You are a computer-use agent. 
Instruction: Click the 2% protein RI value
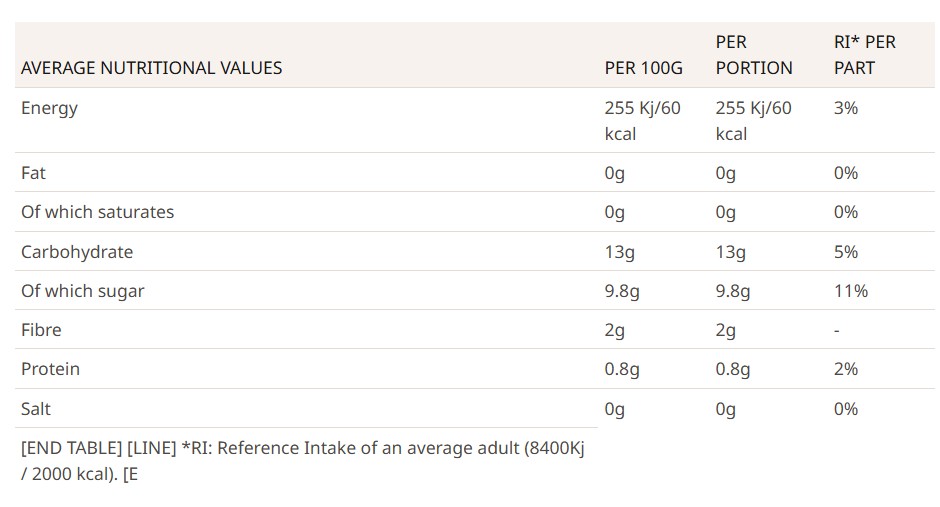[846, 369]
